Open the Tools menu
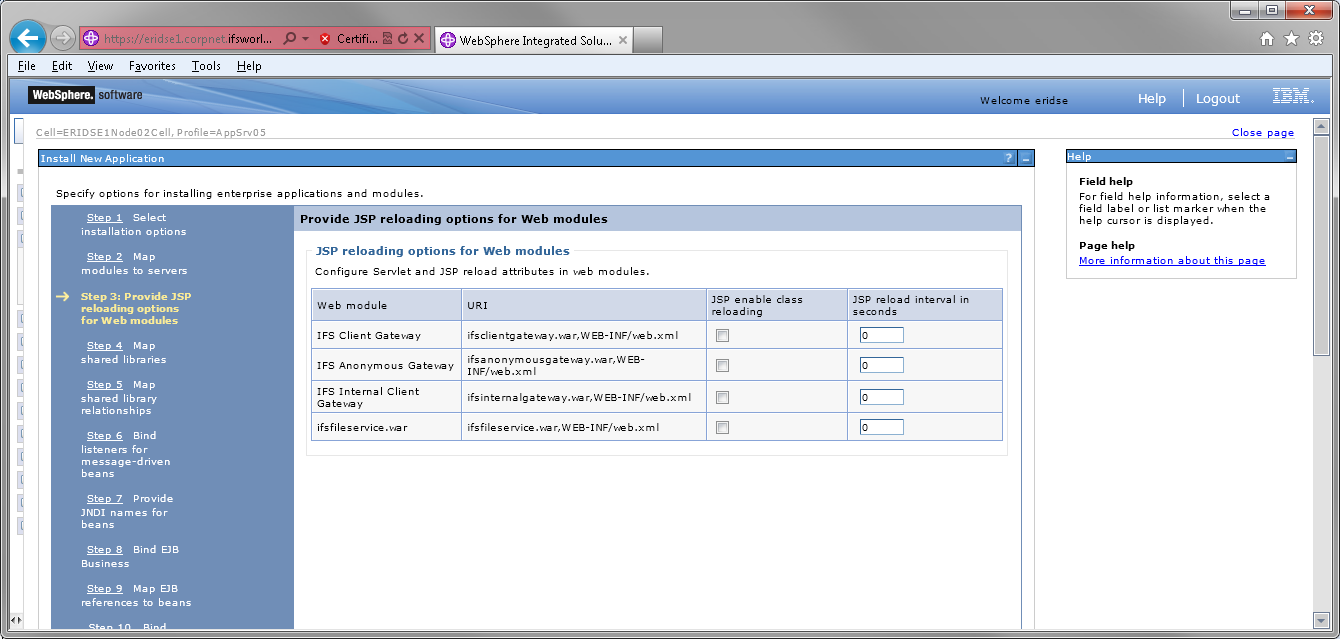 206,66
